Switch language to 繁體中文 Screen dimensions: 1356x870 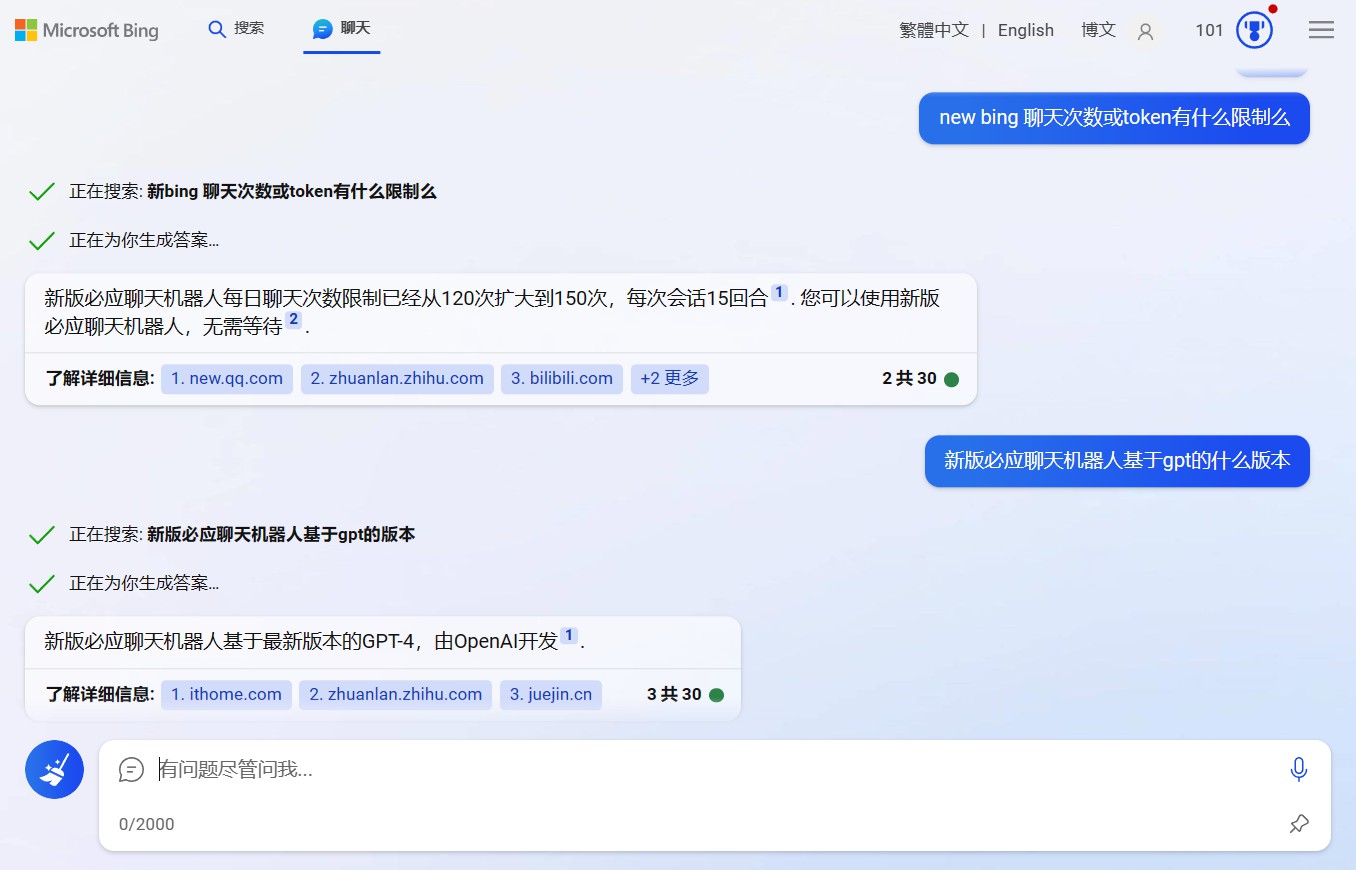[934, 30]
